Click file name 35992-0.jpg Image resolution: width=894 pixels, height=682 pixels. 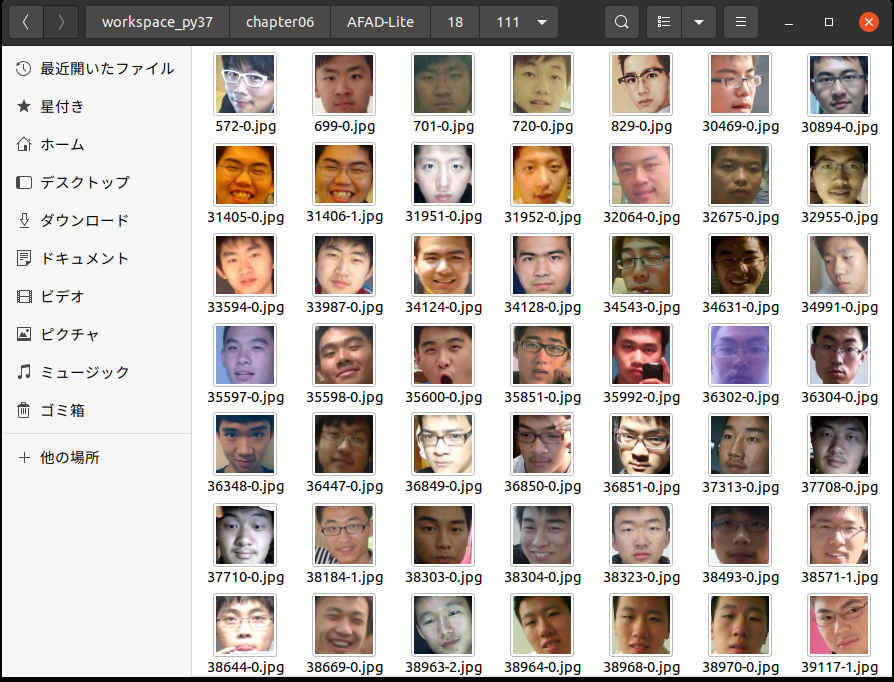[x=641, y=397]
